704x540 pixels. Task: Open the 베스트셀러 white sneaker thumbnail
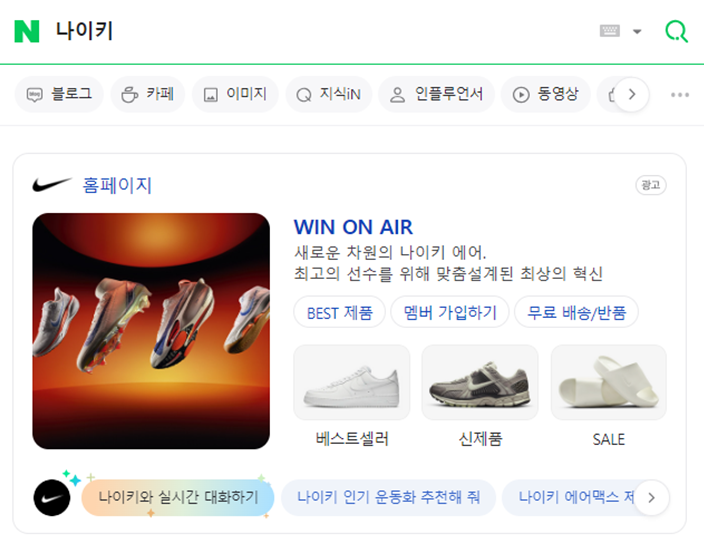click(352, 382)
